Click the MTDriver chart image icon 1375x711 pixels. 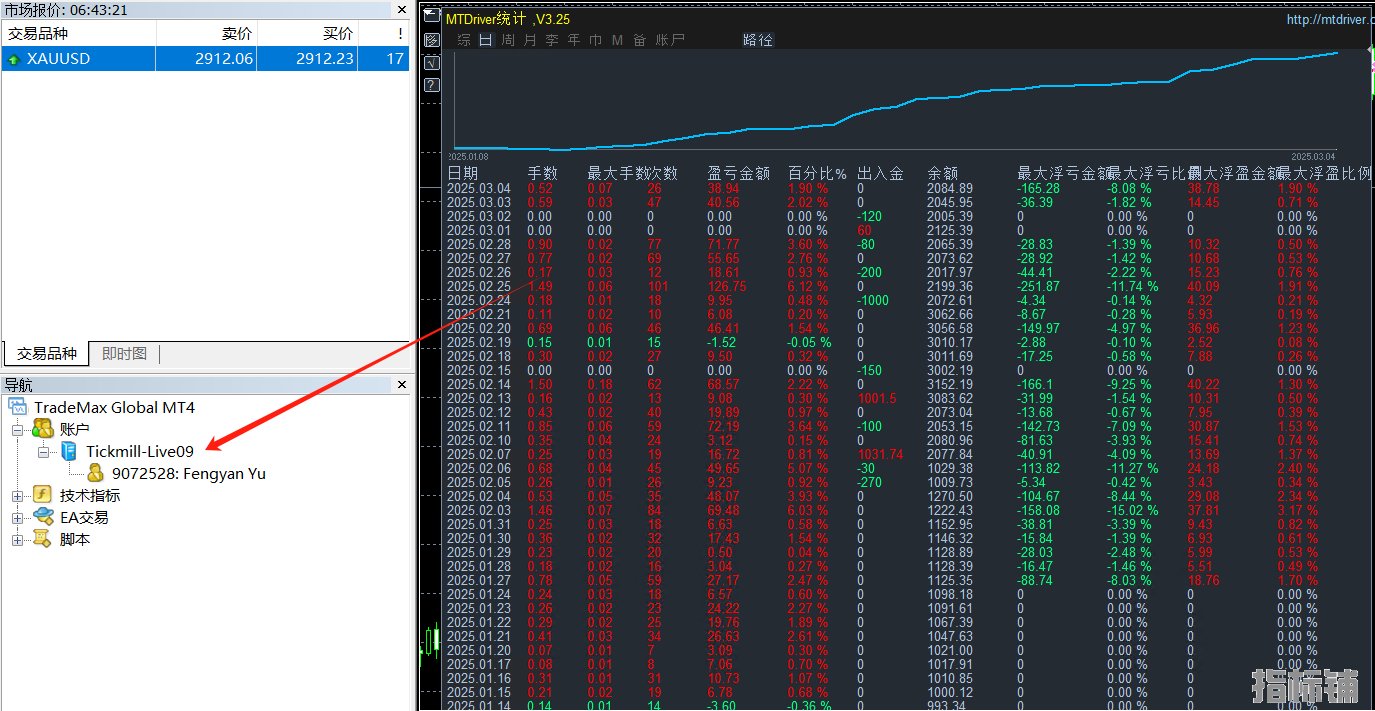click(x=431, y=40)
